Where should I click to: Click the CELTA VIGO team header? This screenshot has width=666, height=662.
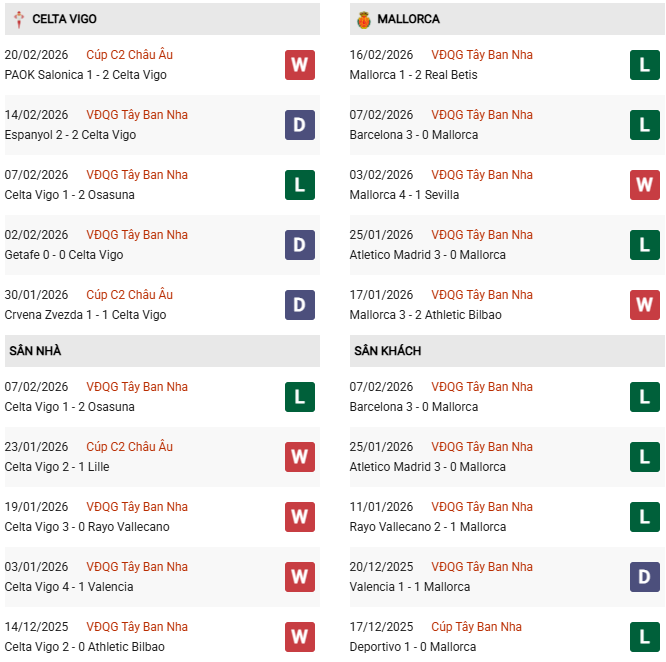pos(64,19)
